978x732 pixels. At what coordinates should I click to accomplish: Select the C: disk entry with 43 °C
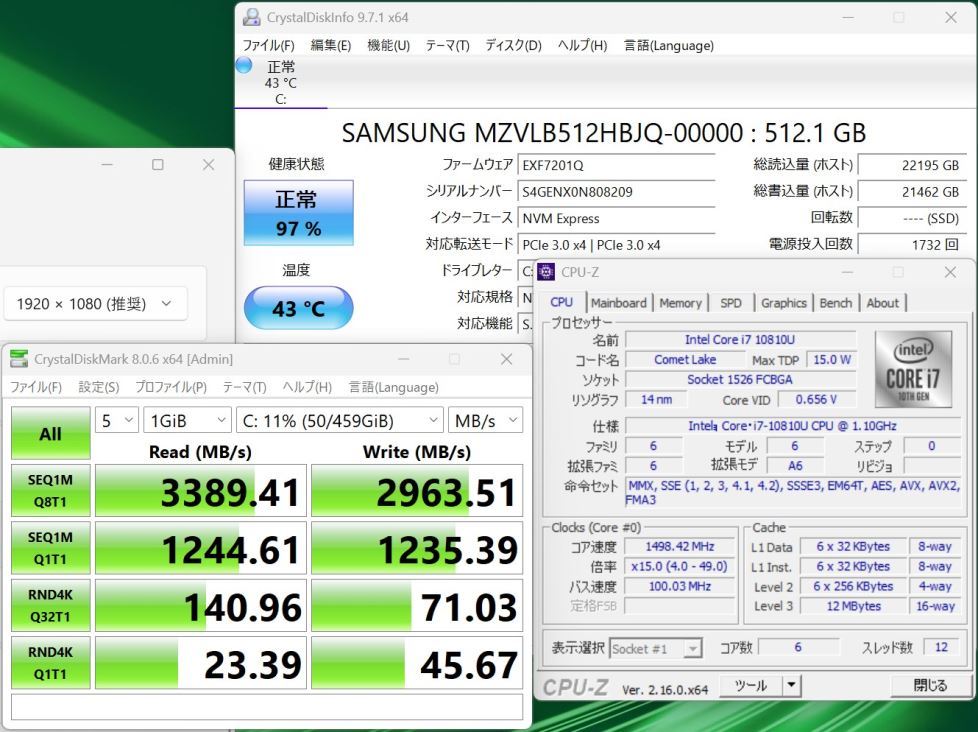click(281, 82)
